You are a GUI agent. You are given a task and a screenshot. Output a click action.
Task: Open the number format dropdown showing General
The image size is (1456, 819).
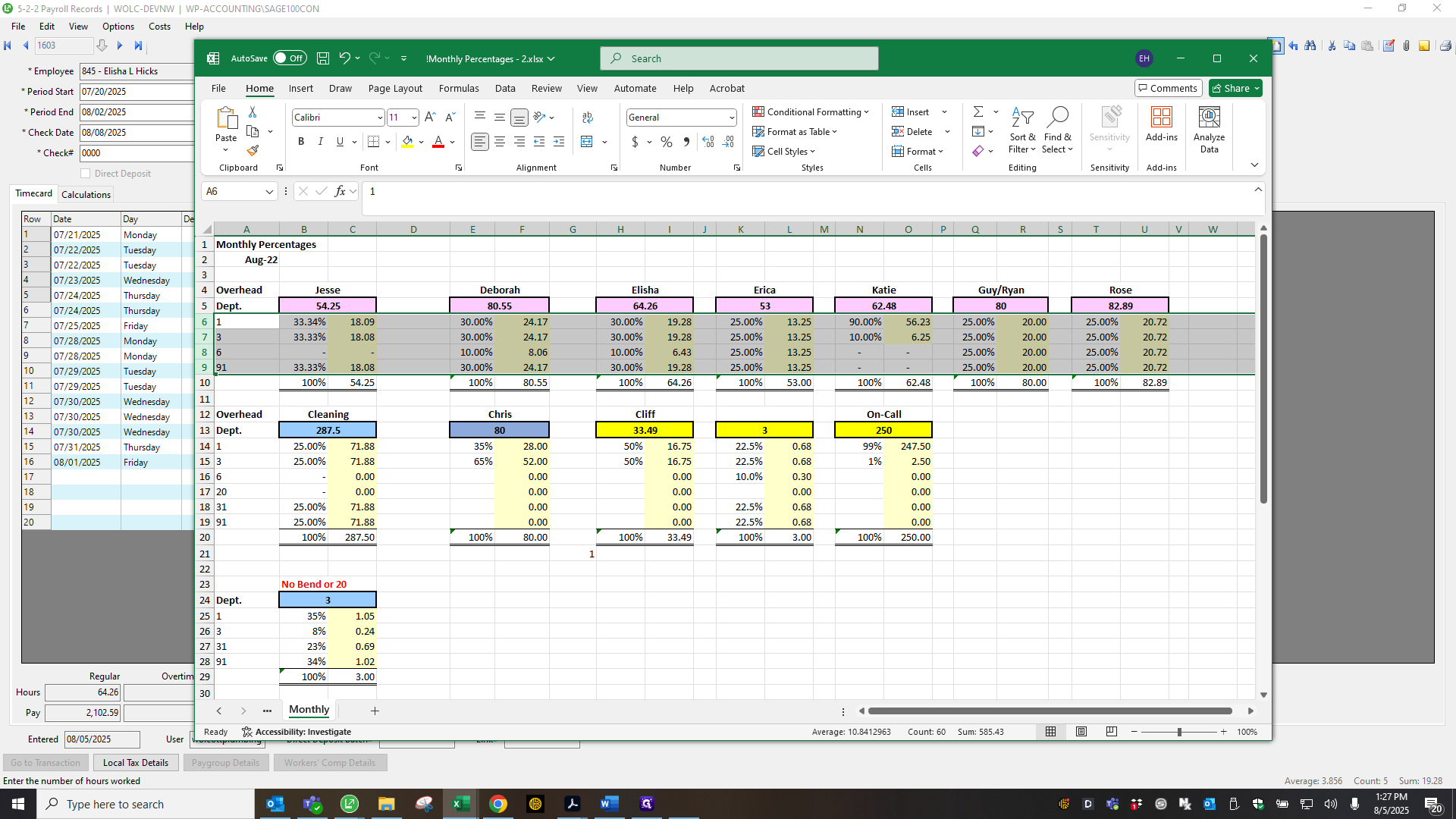tap(732, 118)
